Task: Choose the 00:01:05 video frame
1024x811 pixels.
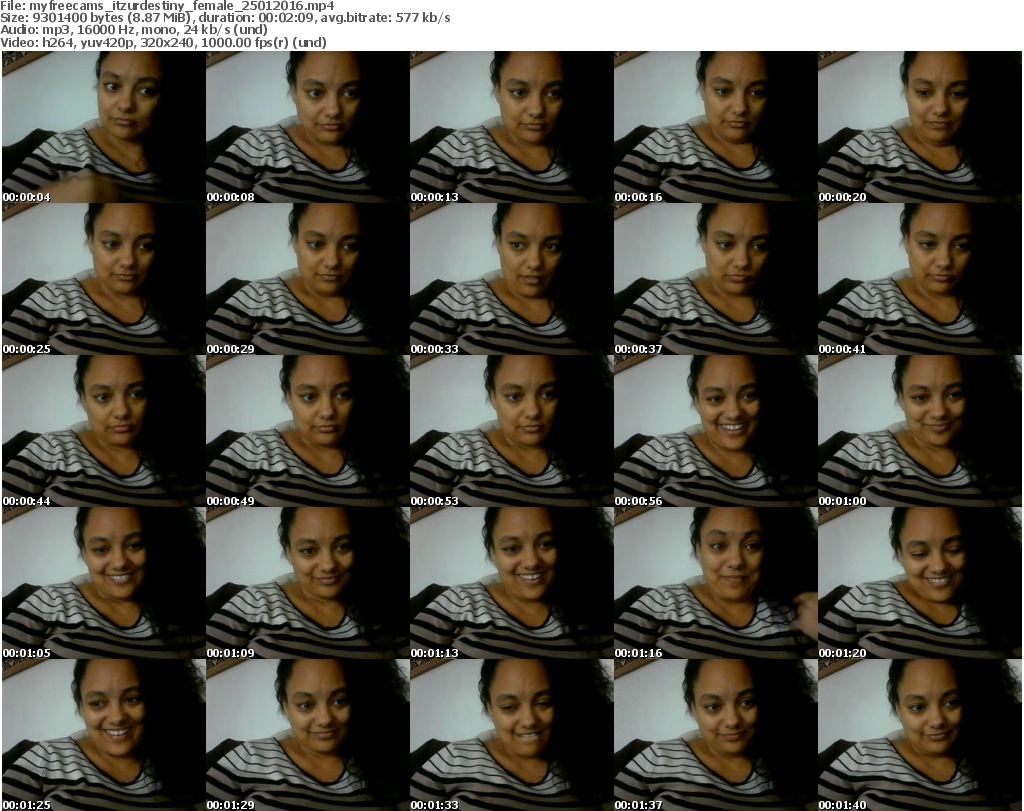Action: point(104,583)
